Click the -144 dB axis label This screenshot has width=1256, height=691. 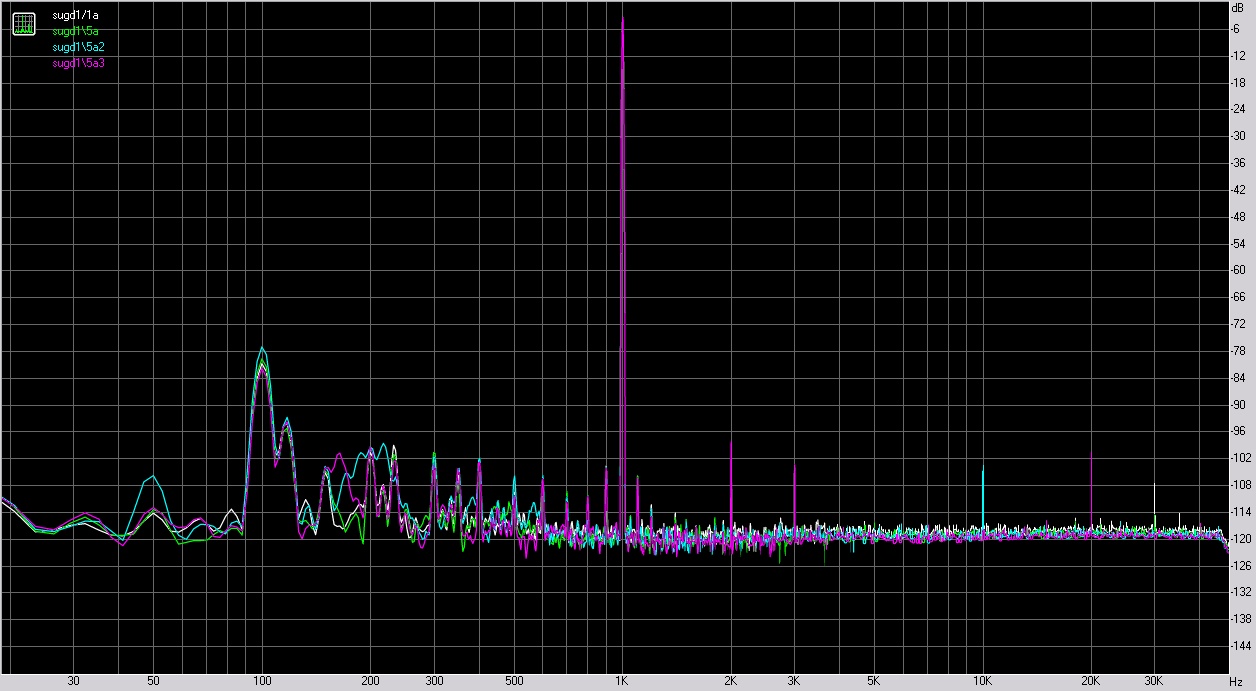pyautogui.click(x=1242, y=648)
